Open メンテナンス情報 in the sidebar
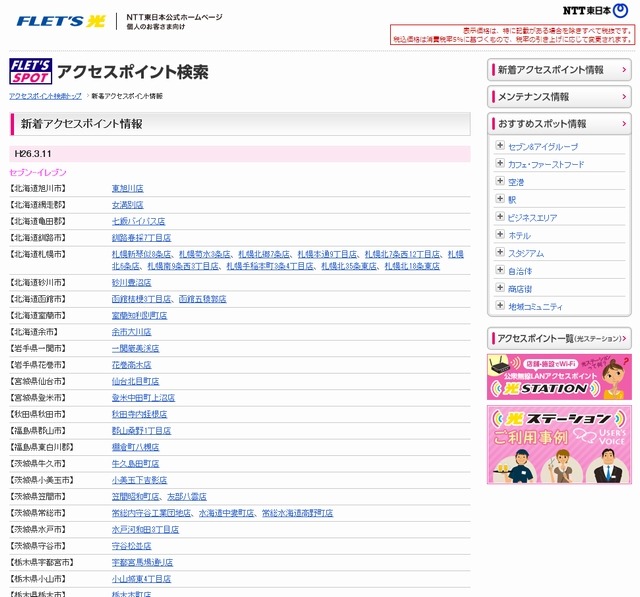The height and width of the screenshot is (597, 640). [559, 97]
